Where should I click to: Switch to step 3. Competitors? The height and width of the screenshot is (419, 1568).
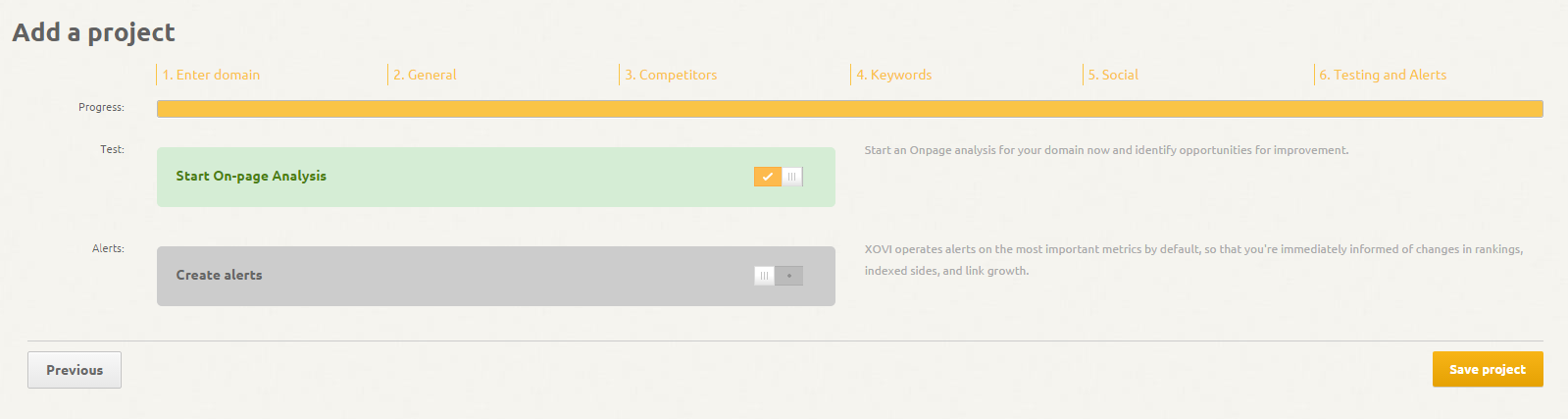pos(671,75)
